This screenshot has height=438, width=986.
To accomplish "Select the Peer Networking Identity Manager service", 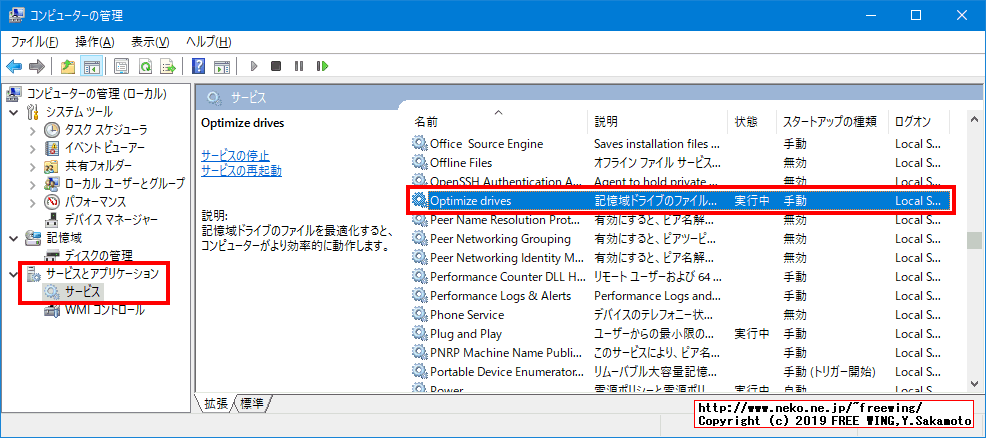I will point(680,258).
